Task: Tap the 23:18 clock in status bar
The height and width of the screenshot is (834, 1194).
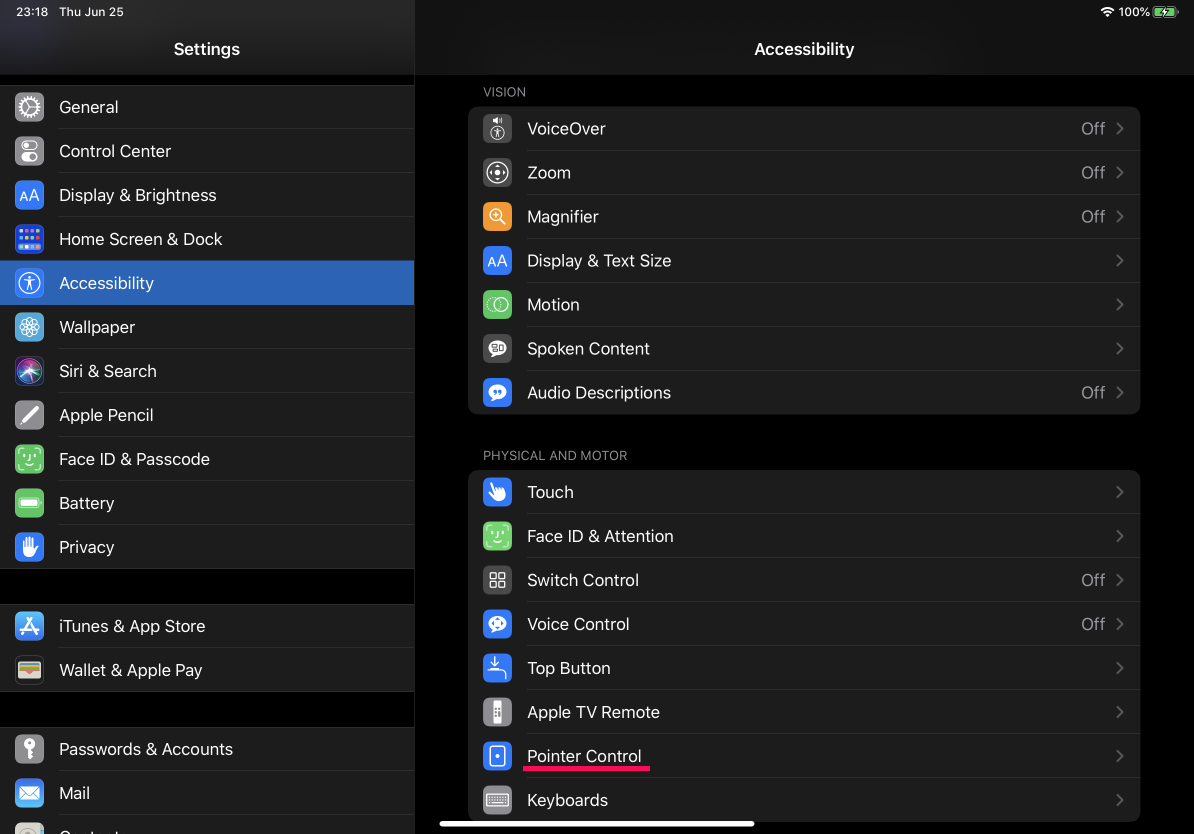Action: (32, 12)
